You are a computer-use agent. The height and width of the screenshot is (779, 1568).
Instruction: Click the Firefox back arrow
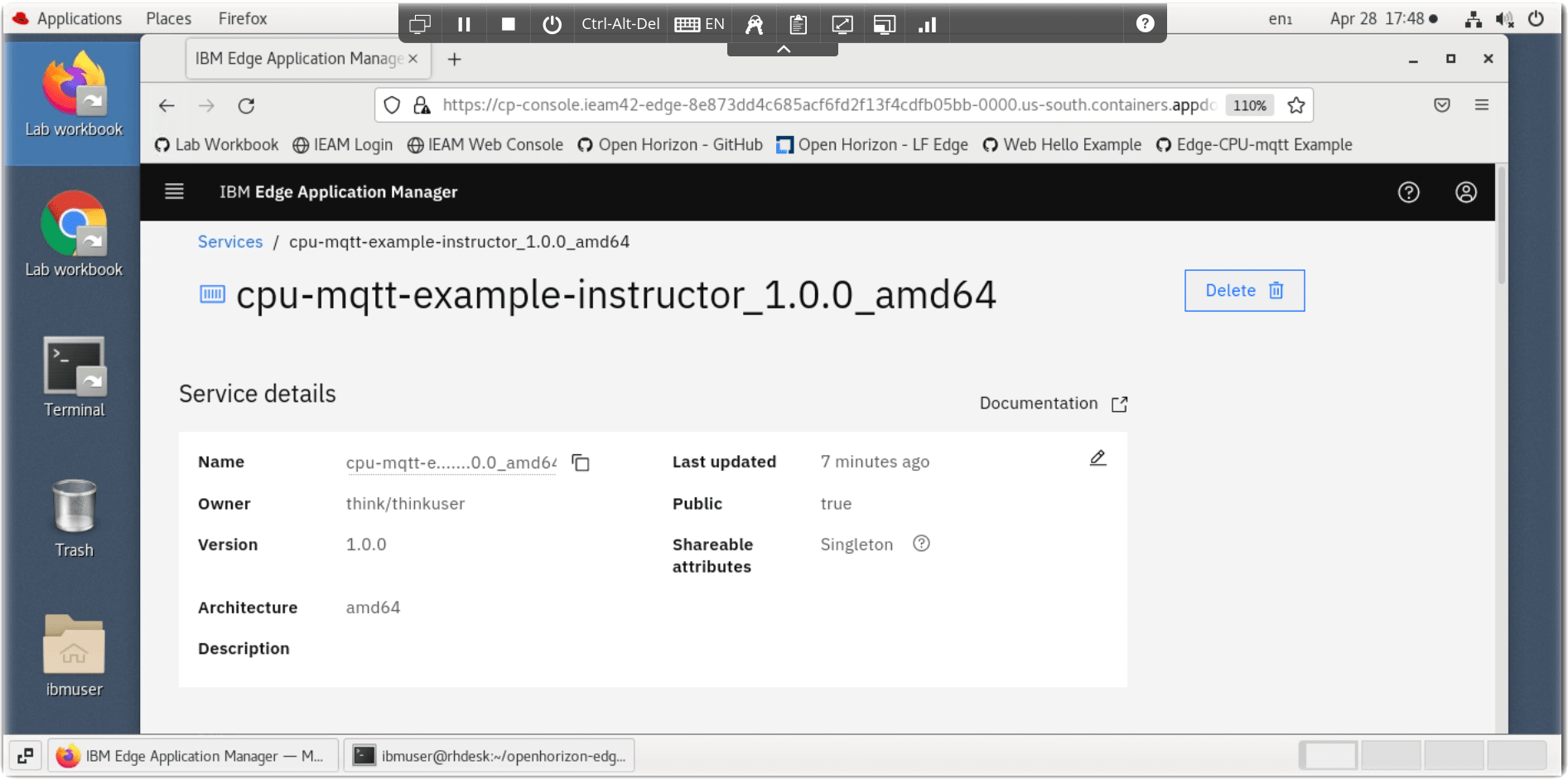coord(166,105)
